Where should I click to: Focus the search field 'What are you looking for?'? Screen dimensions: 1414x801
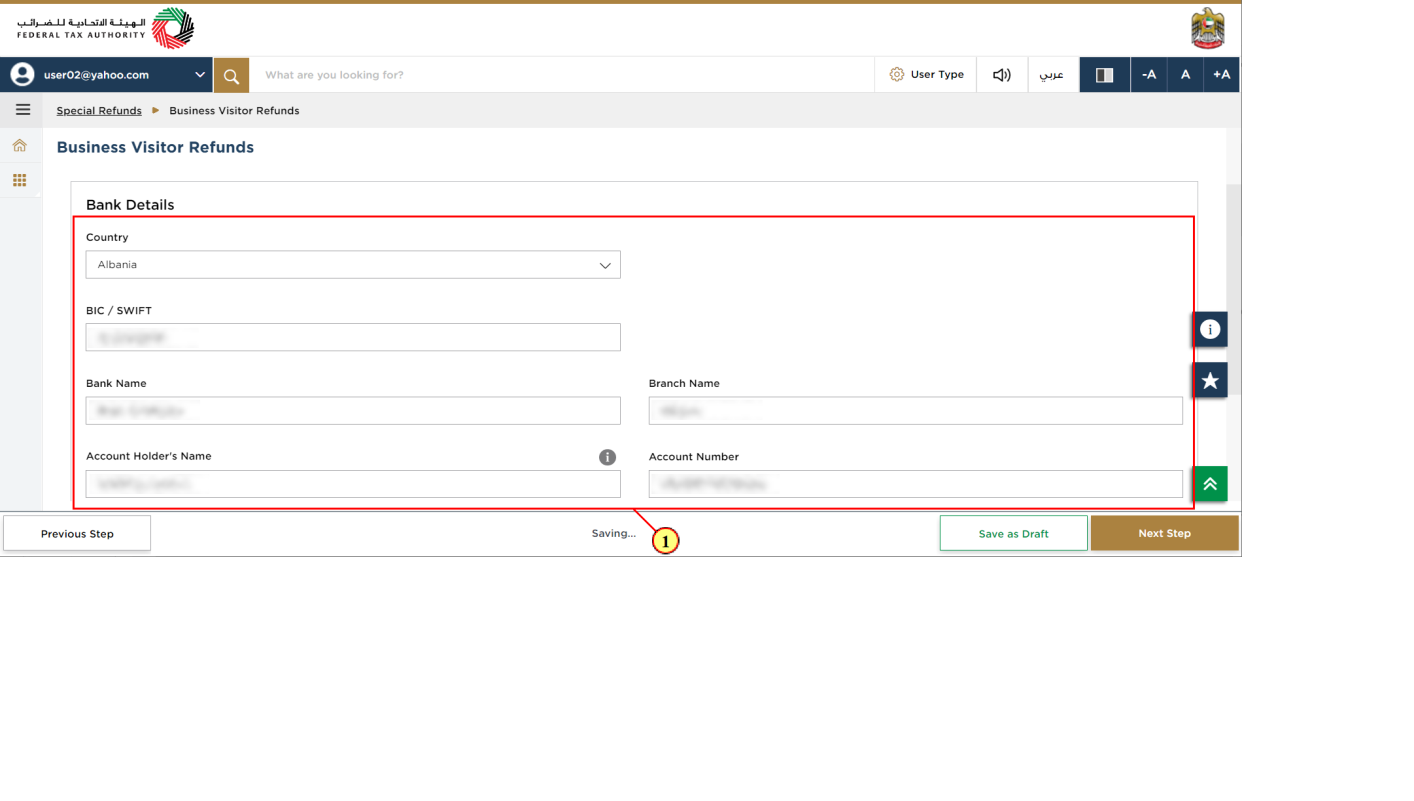pyautogui.click(x=562, y=75)
